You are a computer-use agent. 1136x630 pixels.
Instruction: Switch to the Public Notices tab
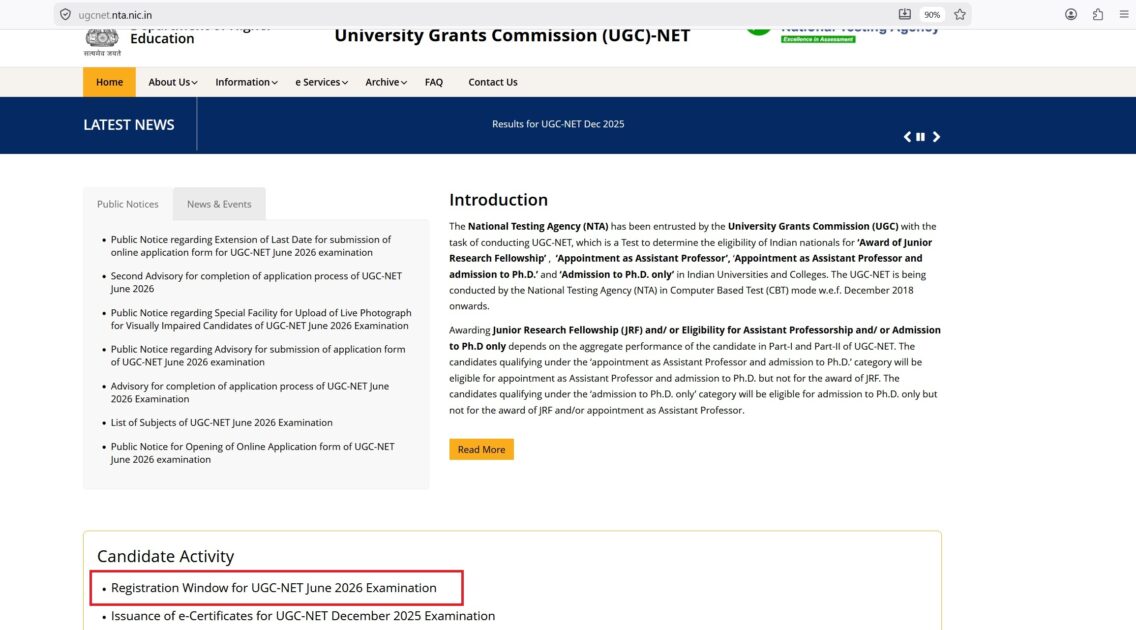click(128, 204)
